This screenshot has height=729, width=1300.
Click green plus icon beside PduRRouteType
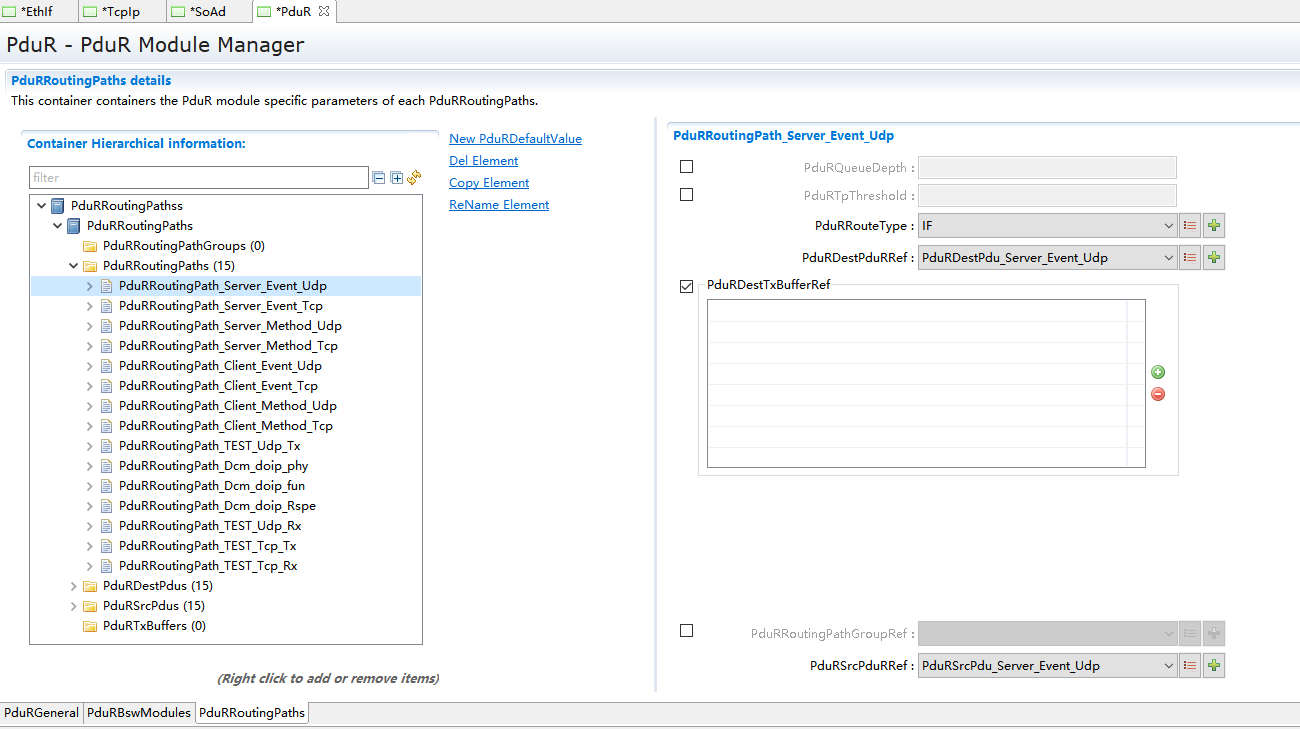[1214, 226]
